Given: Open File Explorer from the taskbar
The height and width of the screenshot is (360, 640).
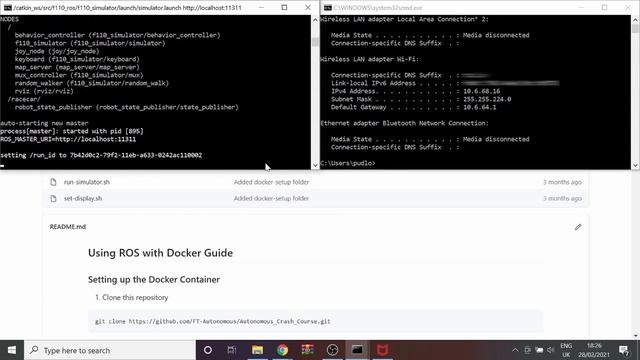Looking at the screenshot, I should [x=257, y=350].
